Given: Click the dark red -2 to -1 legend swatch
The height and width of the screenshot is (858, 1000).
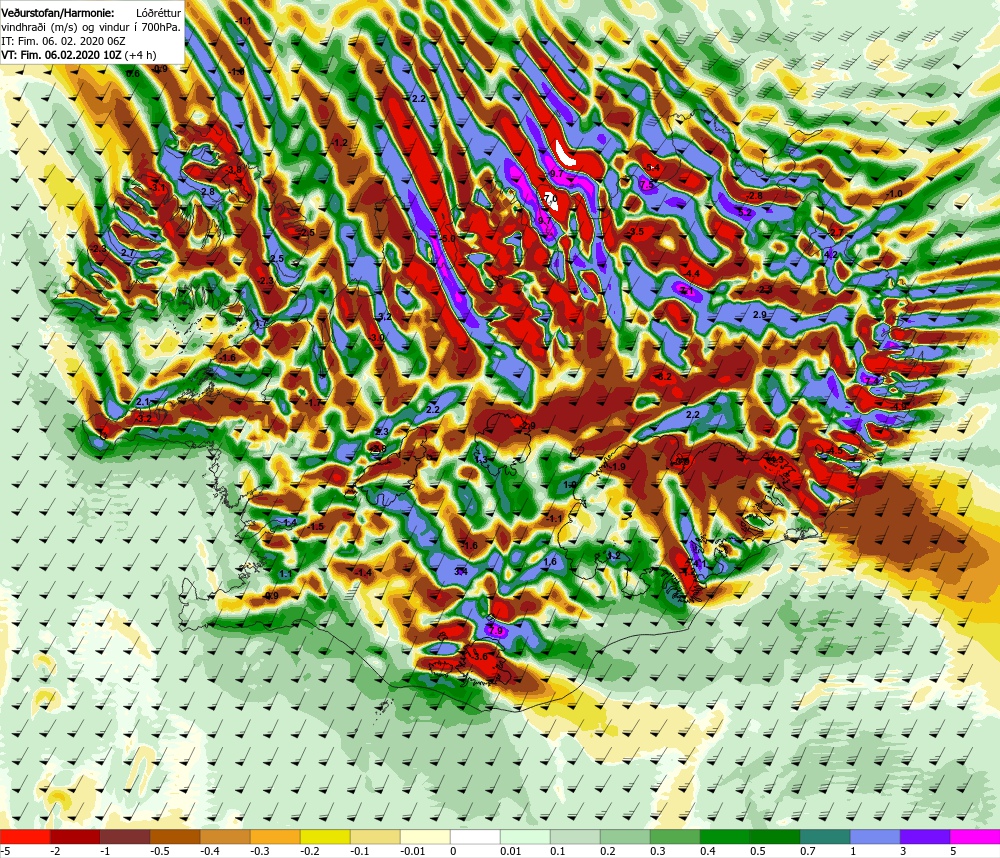Looking at the screenshot, I should coord(75,837).
